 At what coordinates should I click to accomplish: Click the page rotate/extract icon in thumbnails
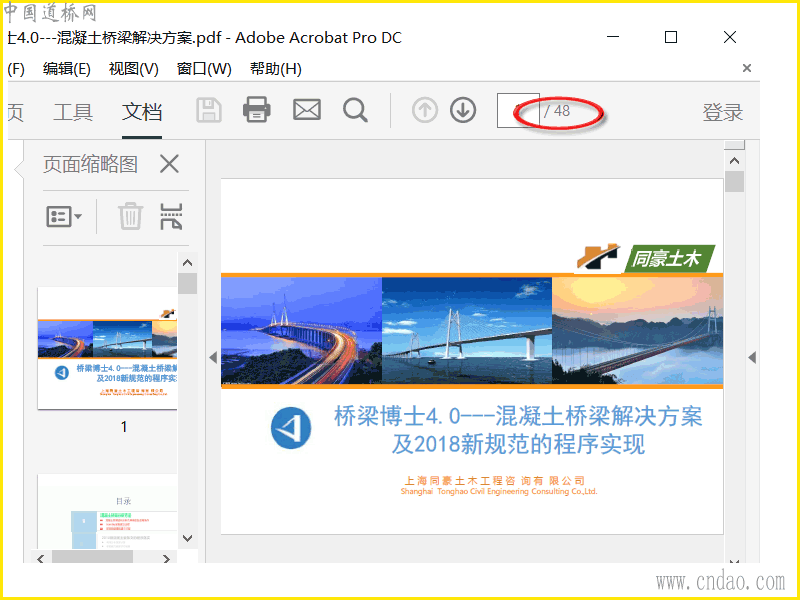[x=171, y=216]
